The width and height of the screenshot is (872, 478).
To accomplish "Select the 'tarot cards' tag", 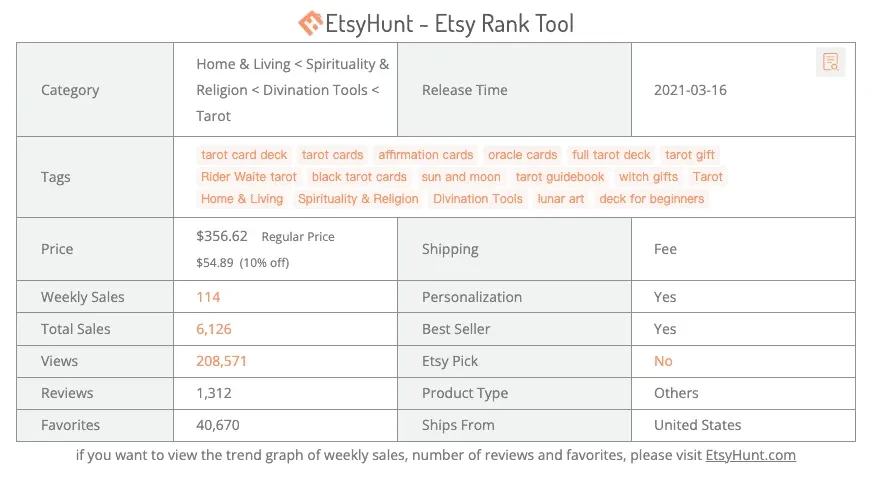I will 332,155.
